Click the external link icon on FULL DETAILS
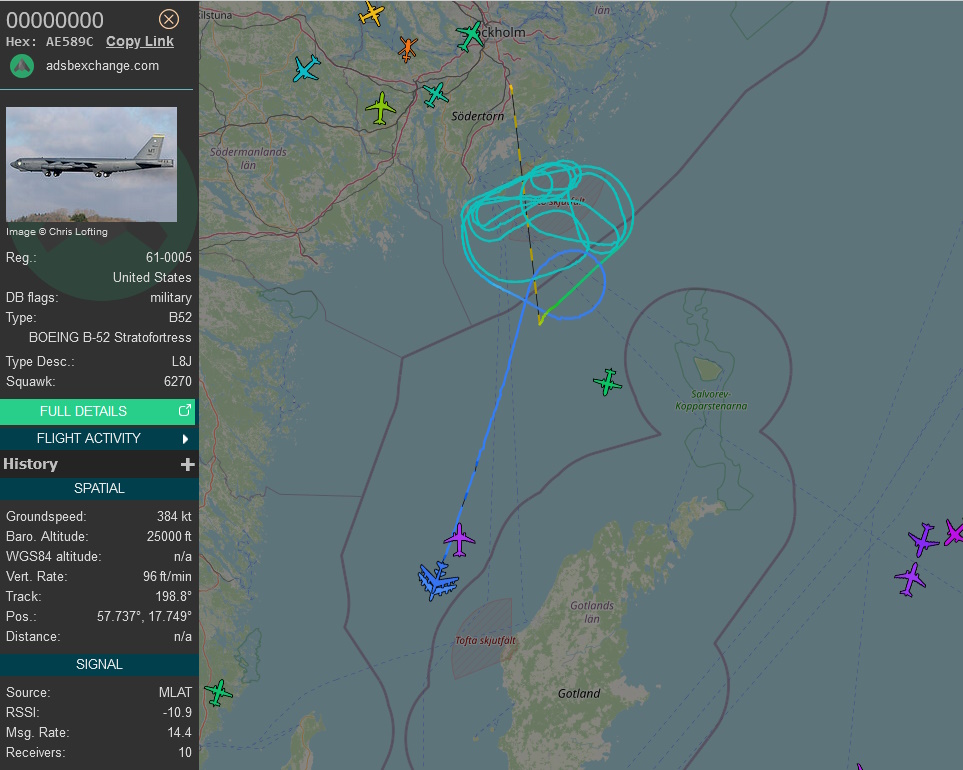The height and width of the screenshot is (770, 963). [x=184, y=411]
